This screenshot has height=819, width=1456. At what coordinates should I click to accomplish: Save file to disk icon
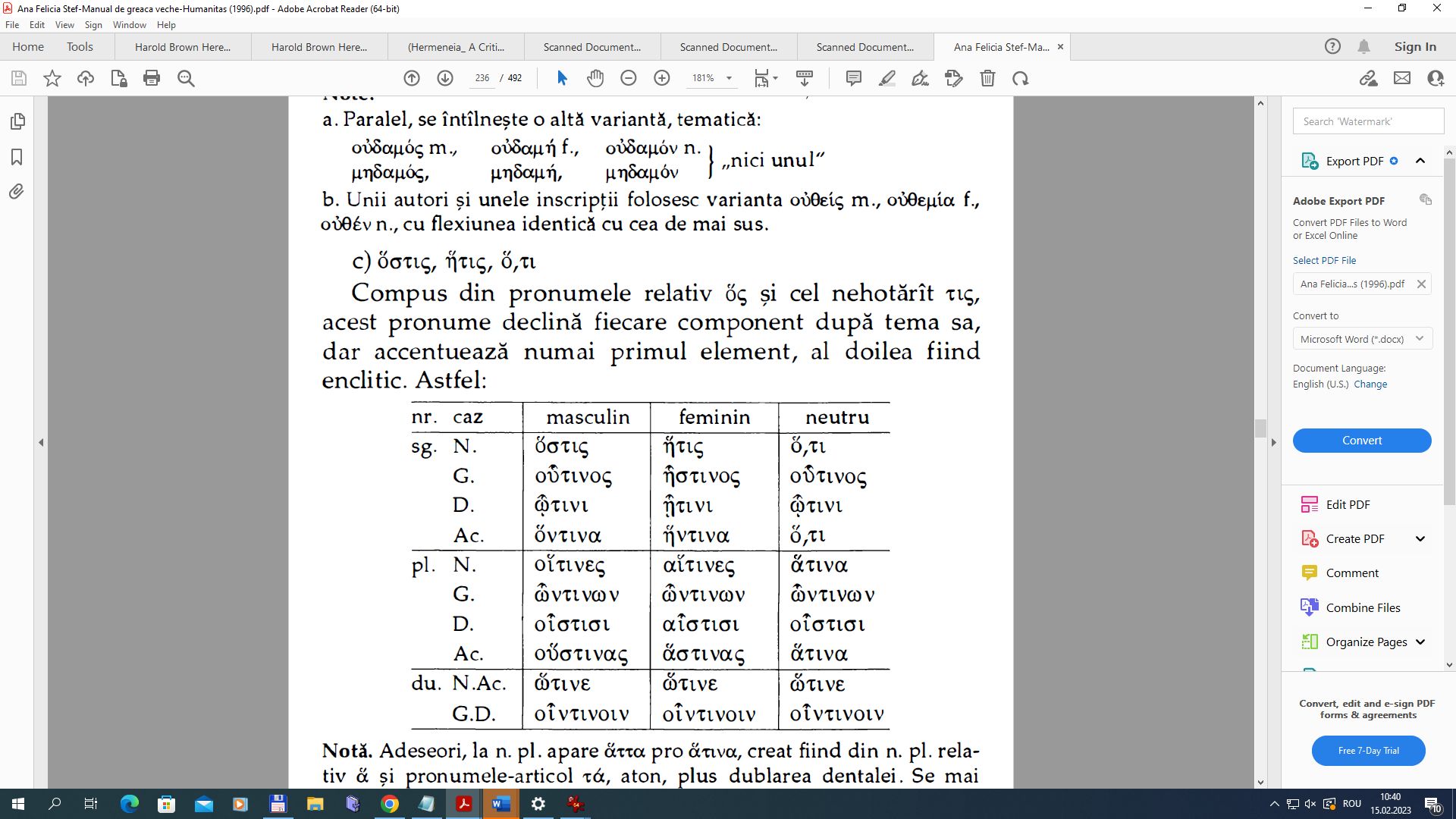coord(19,78)
